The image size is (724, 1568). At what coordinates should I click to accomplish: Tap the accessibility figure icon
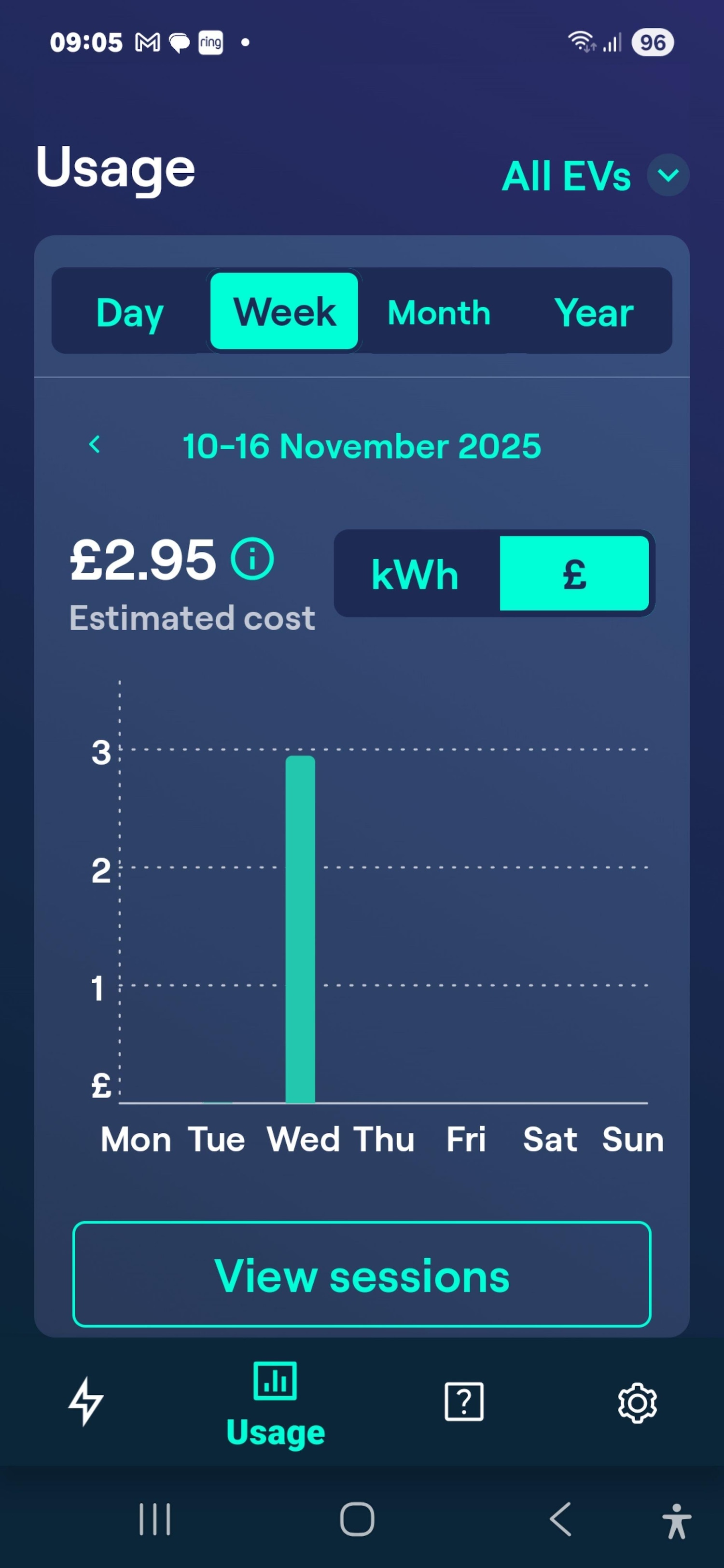point(677,1521)
